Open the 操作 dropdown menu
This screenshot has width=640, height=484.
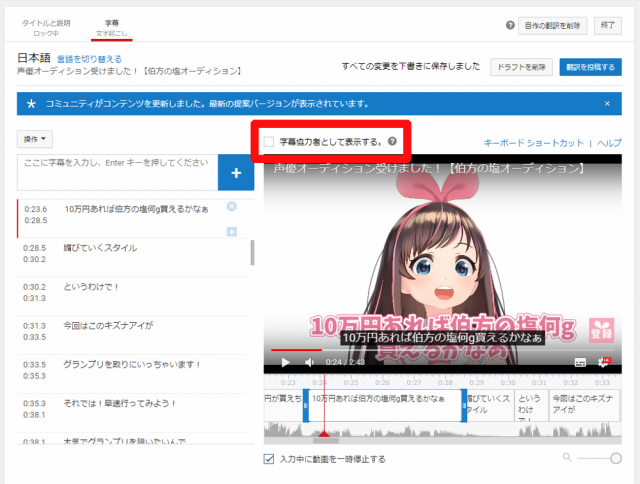(x=35, y=139)
